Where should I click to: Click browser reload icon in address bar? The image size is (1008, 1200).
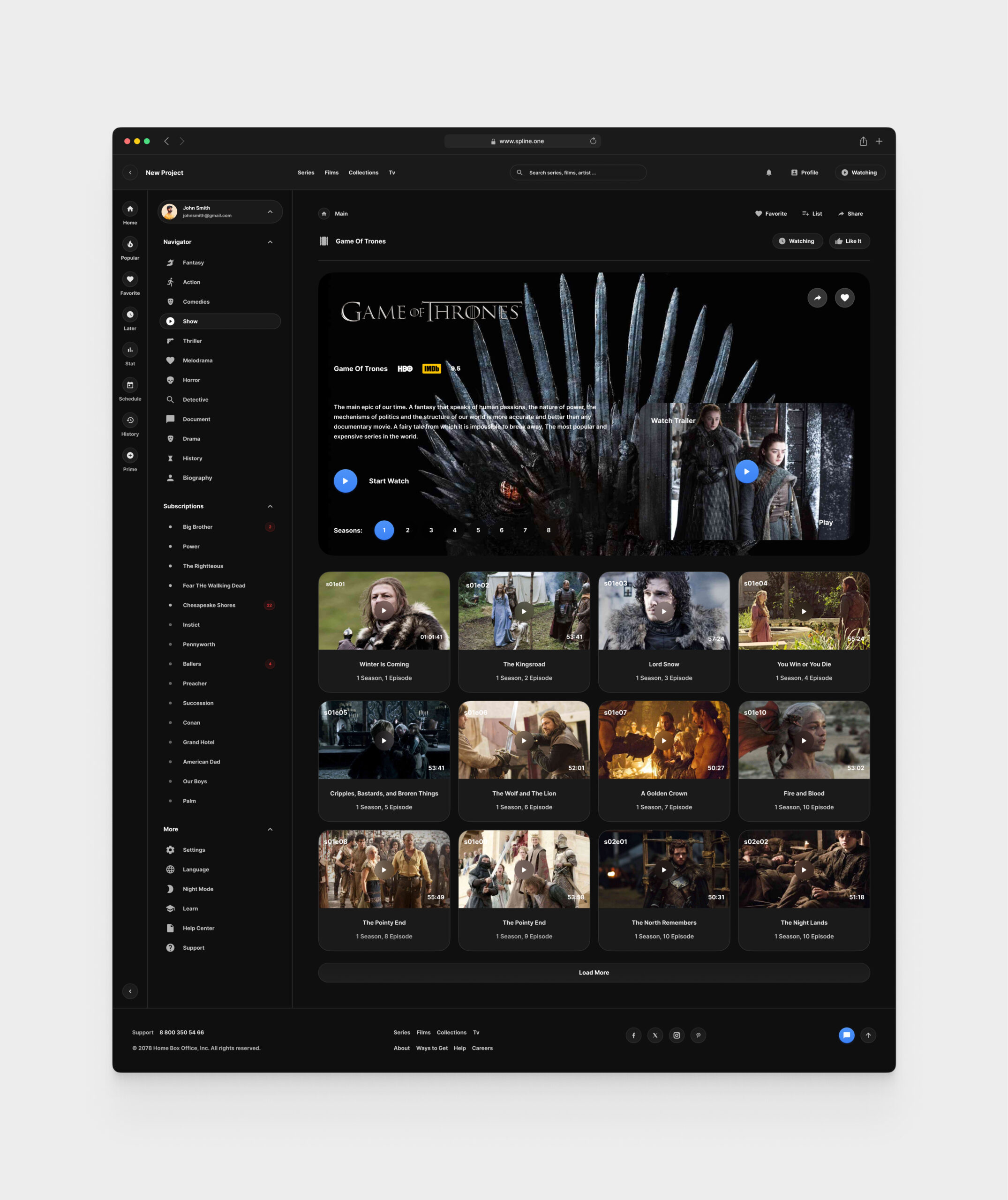pos(593,141)
